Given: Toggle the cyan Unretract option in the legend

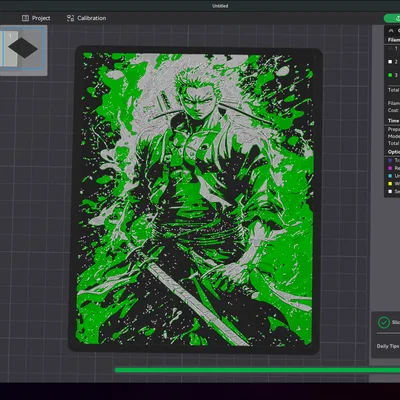Looking at the screenshot, I should click(x=390, y=176).
